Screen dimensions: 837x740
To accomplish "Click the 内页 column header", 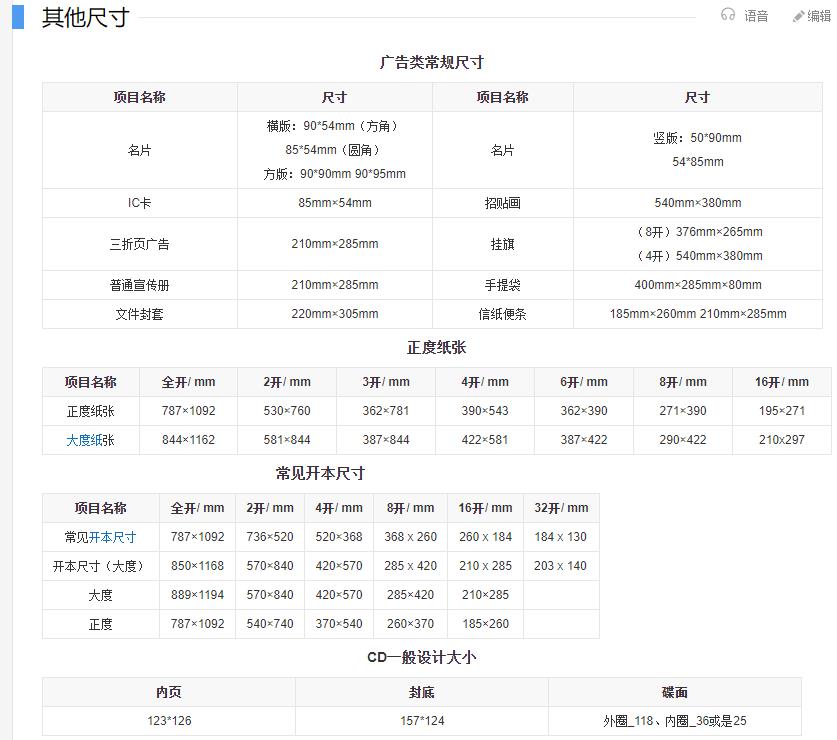I will 169,692.
